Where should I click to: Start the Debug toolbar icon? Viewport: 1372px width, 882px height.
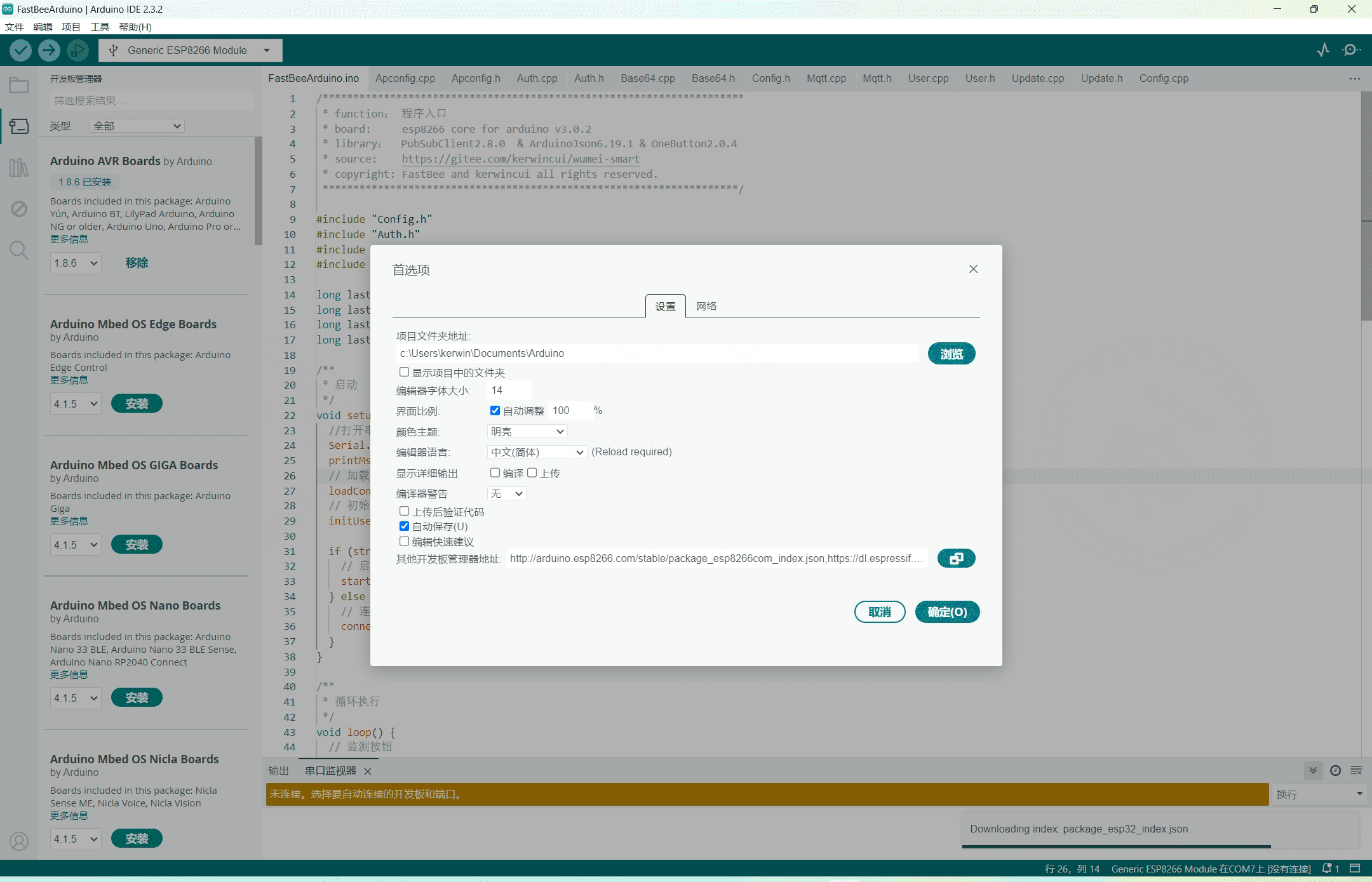point(77,50)
